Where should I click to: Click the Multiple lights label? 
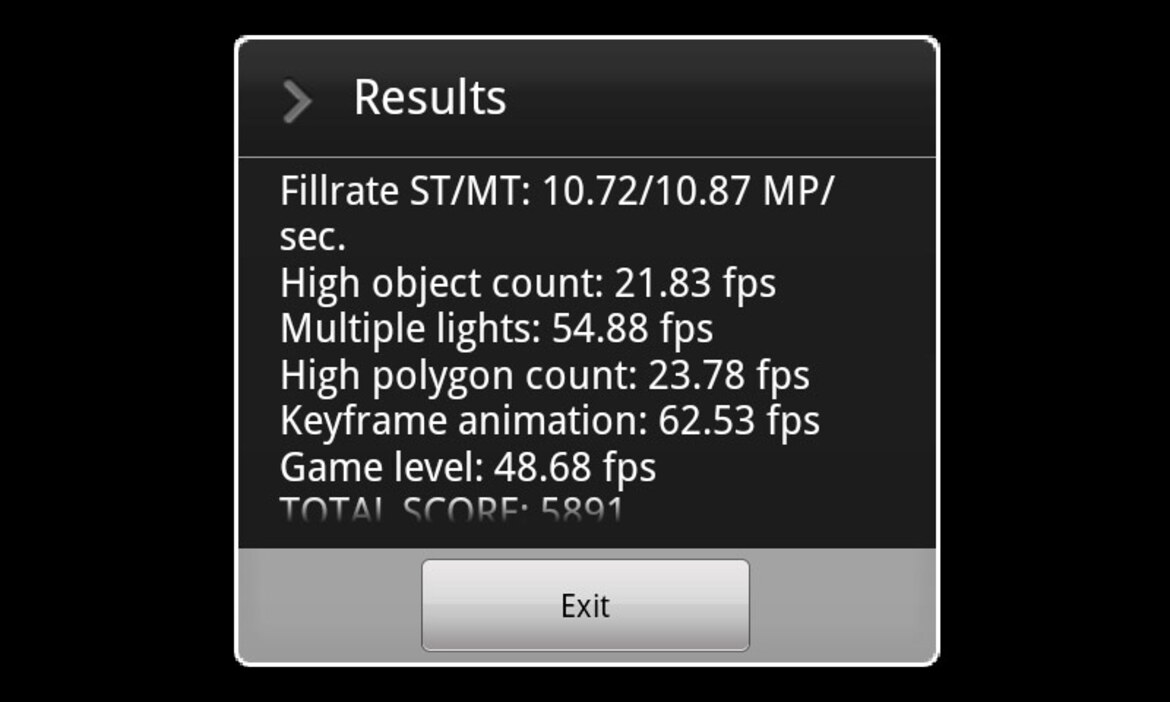(x=410, y=329)
